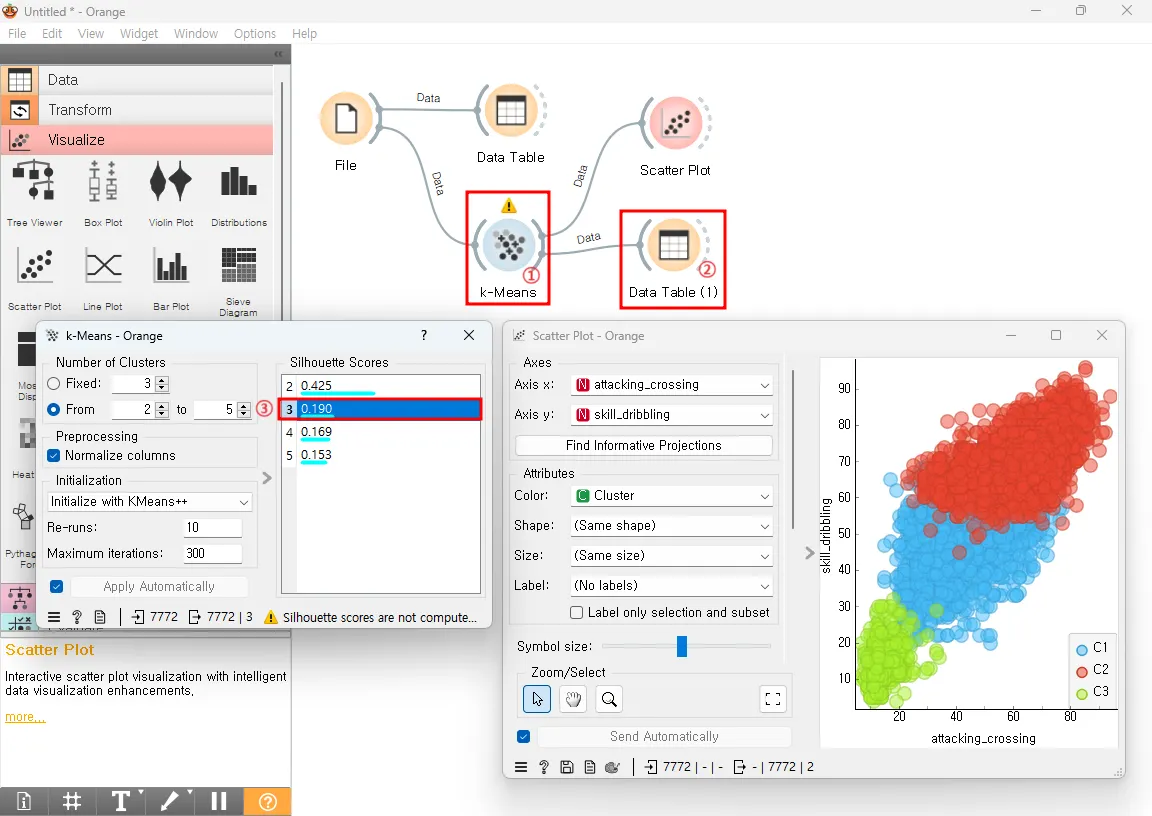Open the Color attribute dropdown
The height and width of the screenshot is (816, 1152).
[672, 496]
